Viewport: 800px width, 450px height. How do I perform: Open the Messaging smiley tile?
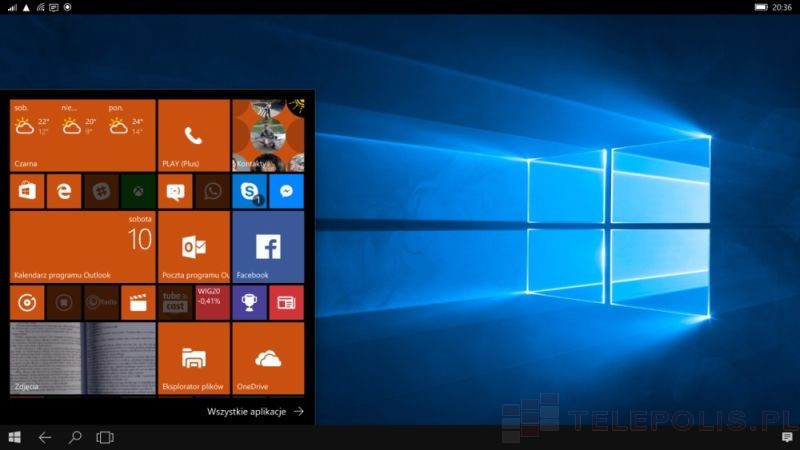point(176,191)
